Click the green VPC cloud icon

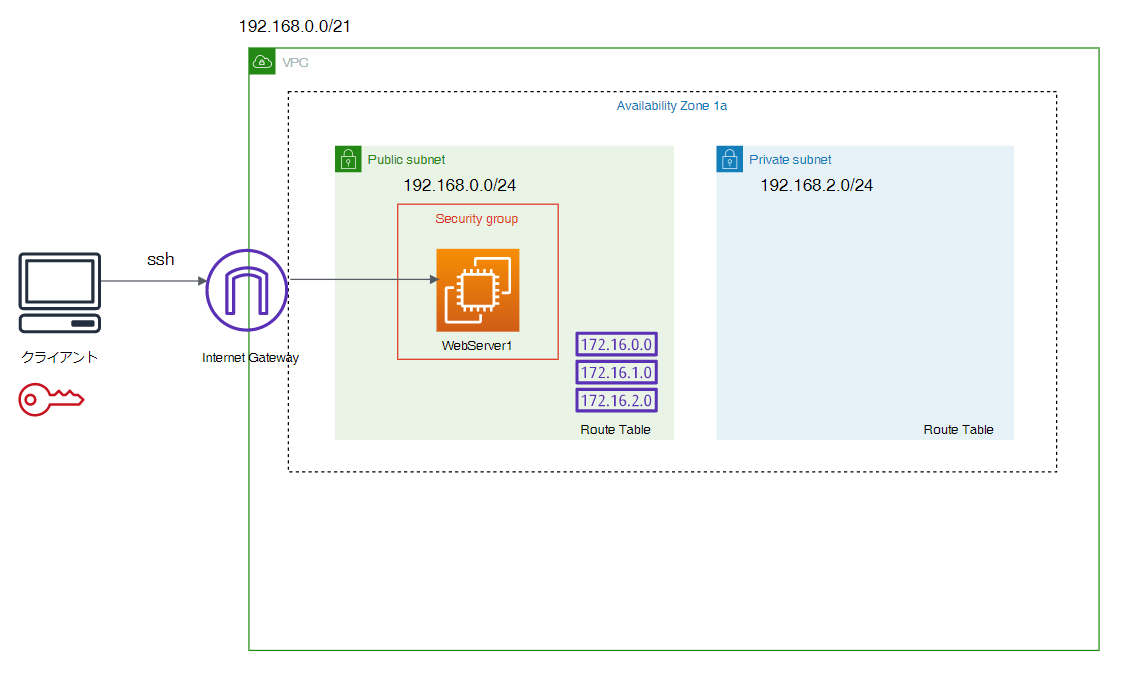pyautogui.click(x=262, y=62)
